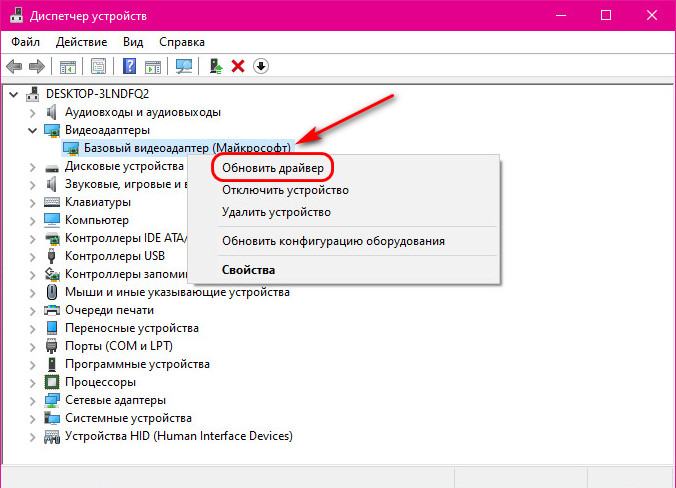This screenshot has height=488, width=676.
Task: Click the black down-arrow disable device icon
Action: [x=261, y=66]
